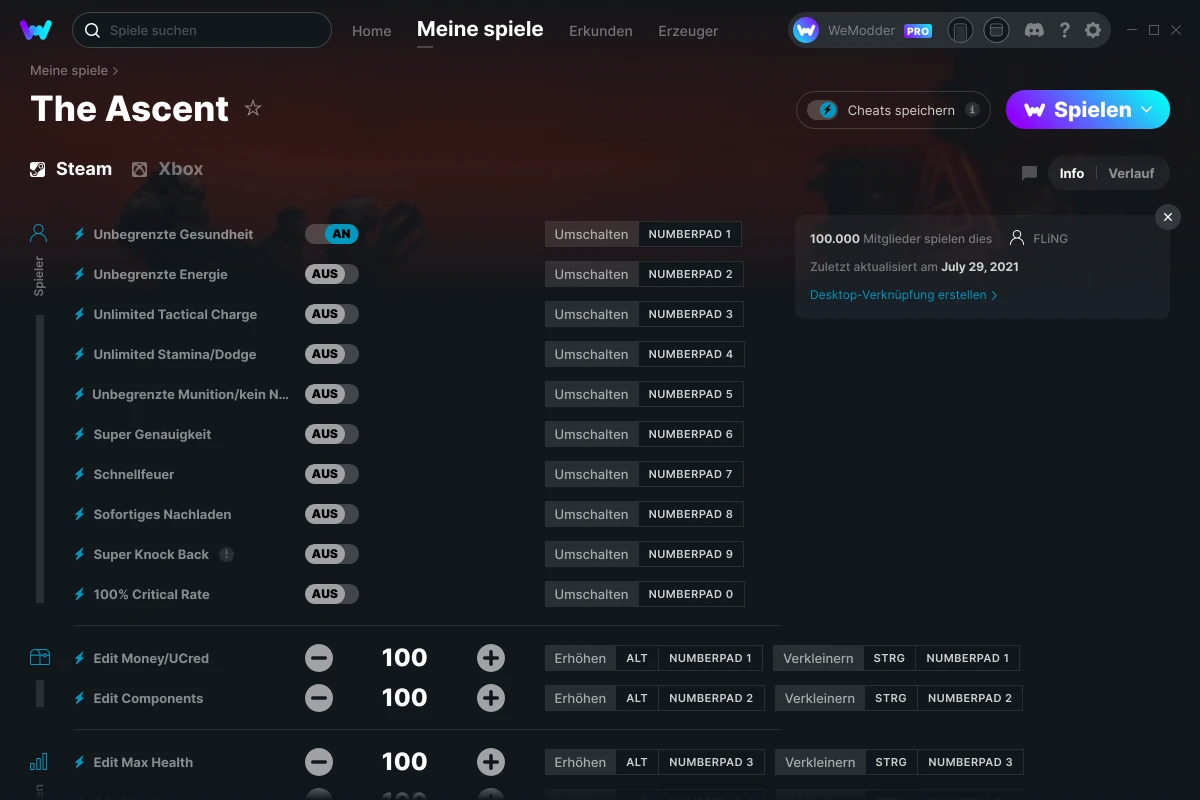Select the Steam platform tab
The width and height of the screenshot is (1200, 800).
(70, 169)
